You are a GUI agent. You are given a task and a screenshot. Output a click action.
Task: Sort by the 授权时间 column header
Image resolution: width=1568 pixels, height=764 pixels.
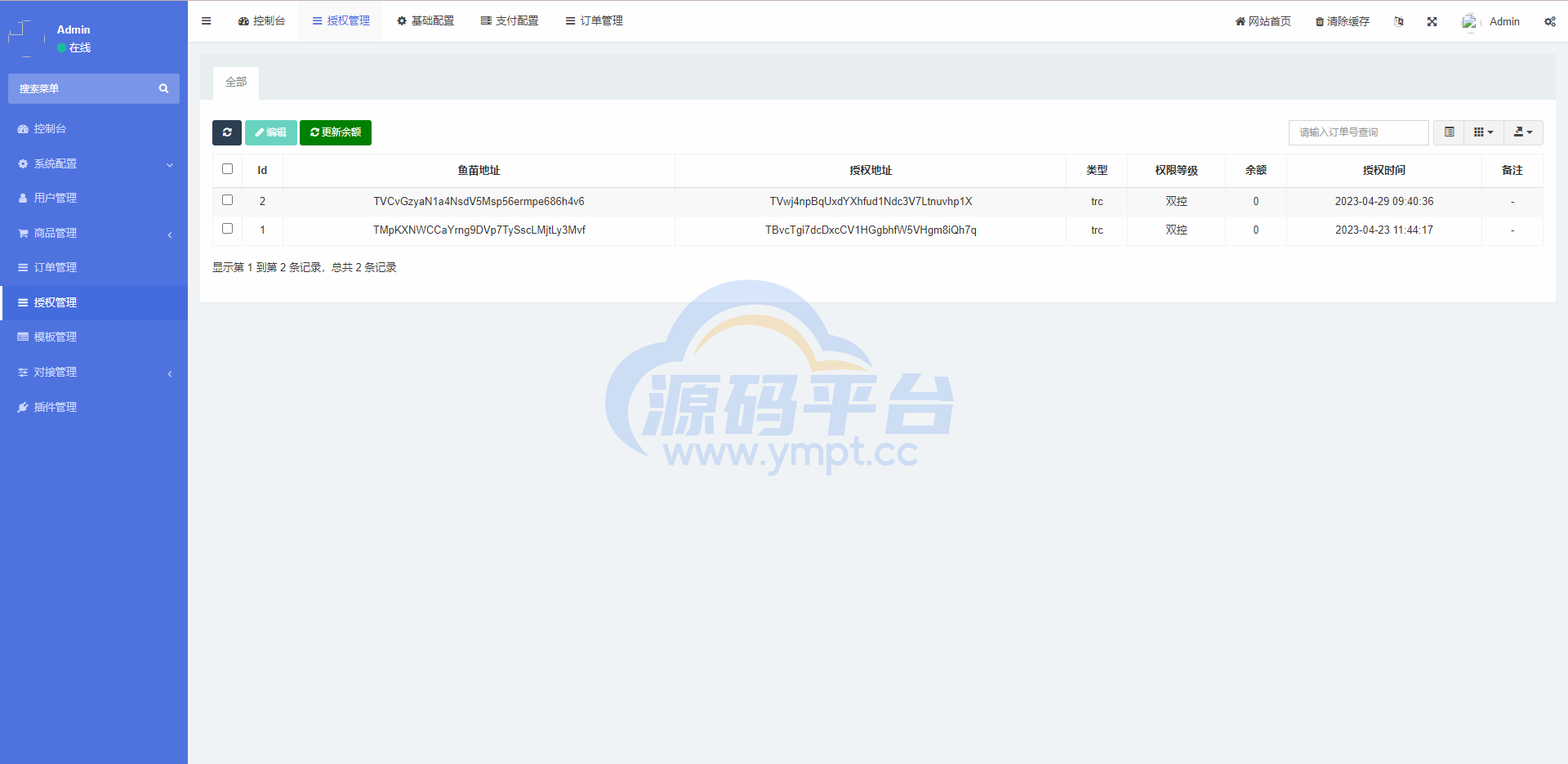pyautogui.click(x=1384, y=170)
